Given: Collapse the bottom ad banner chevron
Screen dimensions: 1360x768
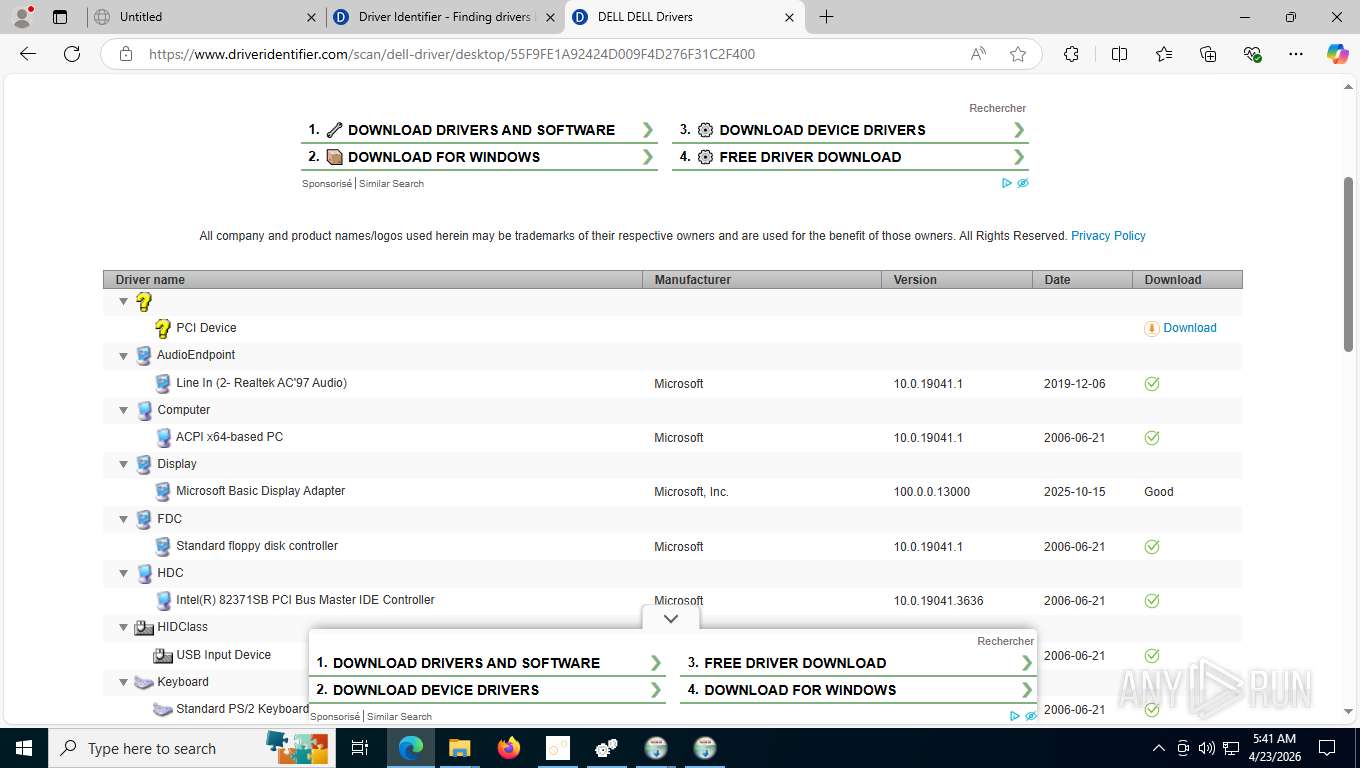Looking at the screenshot, I should click(671, 619).
